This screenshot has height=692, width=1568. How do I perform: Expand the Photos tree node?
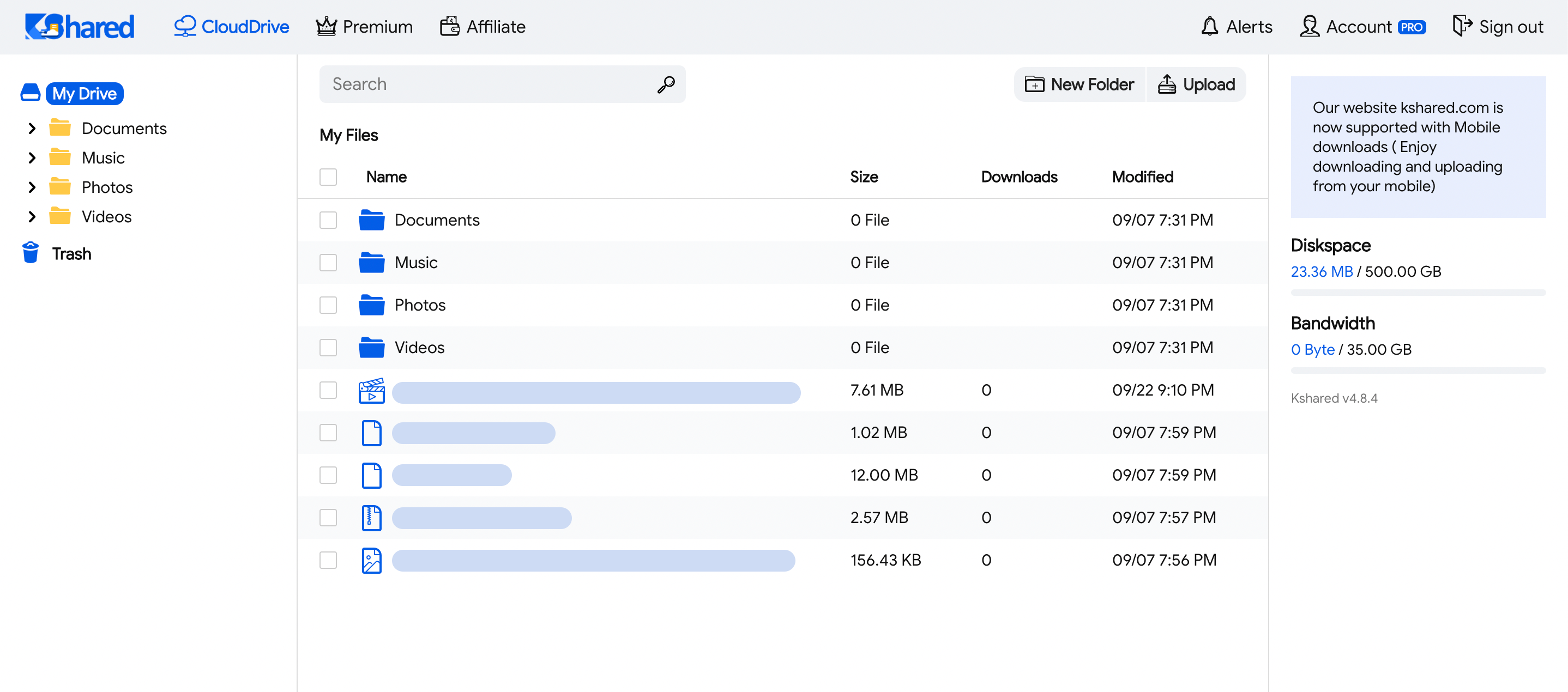[32, 187]
